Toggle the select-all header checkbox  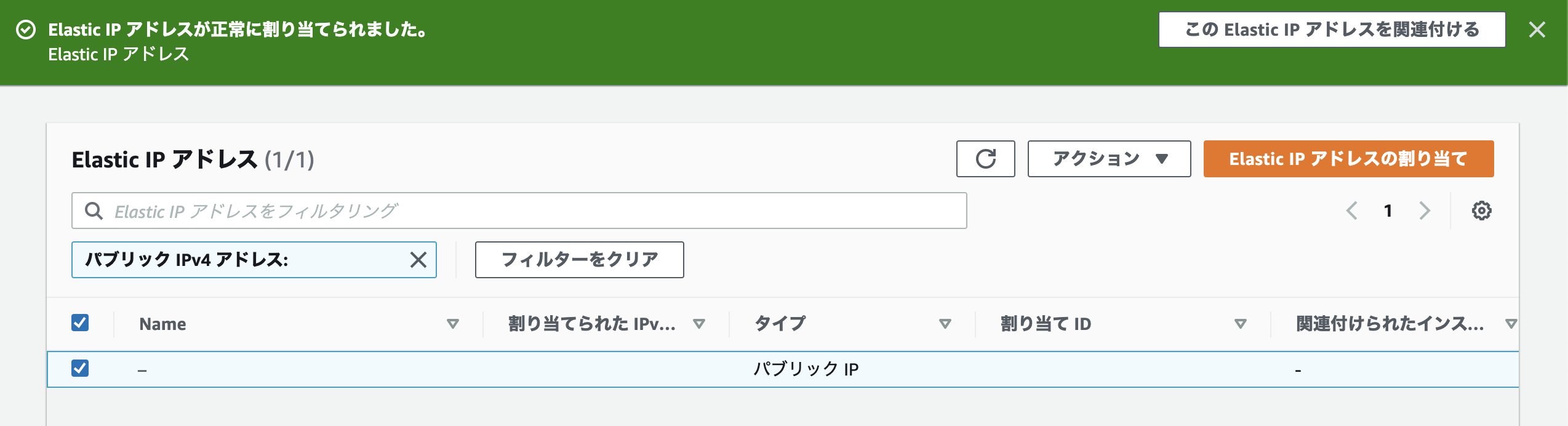[x=80, y=323]
